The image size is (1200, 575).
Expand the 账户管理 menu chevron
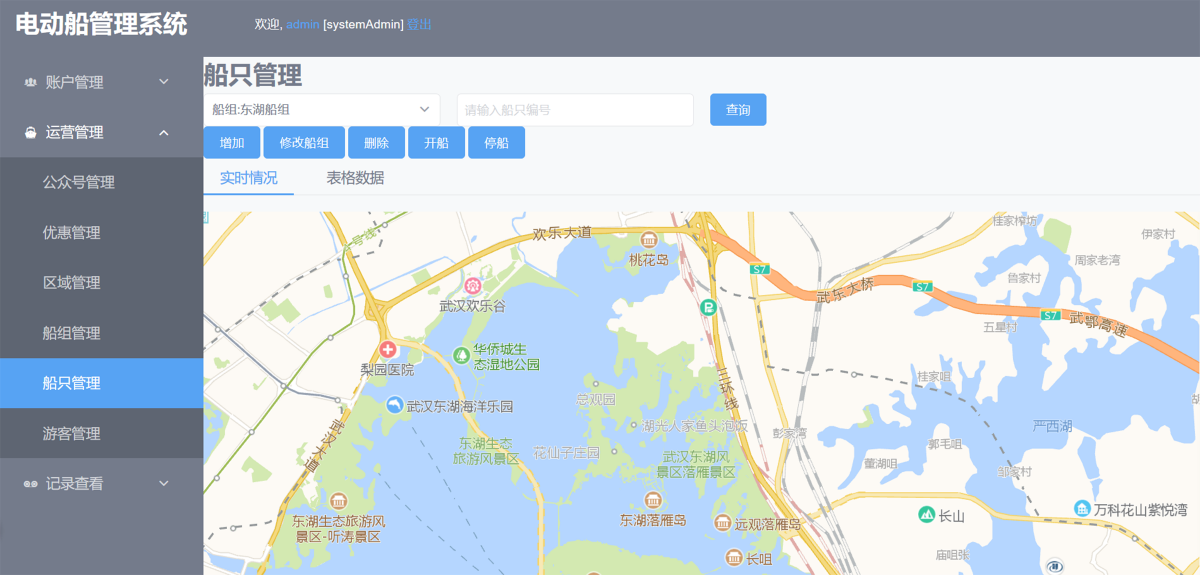(164, 82)
